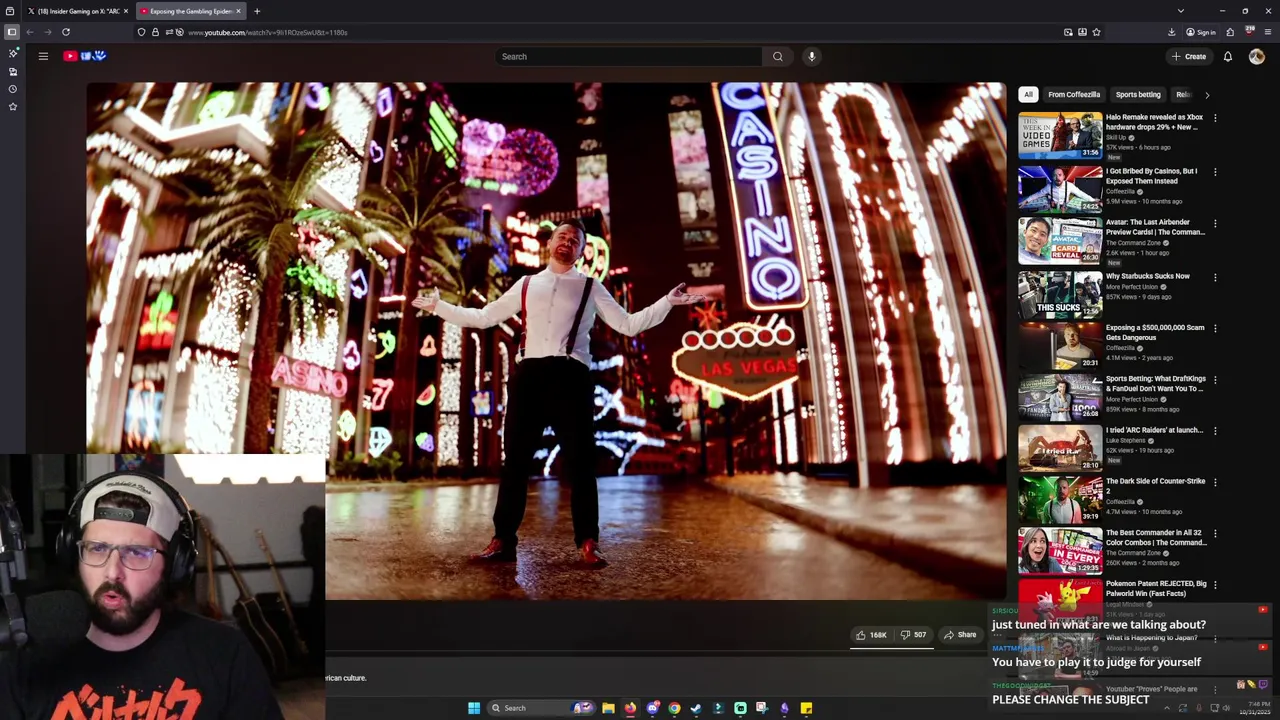This screenshot has width=1280, height=720.
Task: Click the Create button
Action: (x=1189, y=56)
